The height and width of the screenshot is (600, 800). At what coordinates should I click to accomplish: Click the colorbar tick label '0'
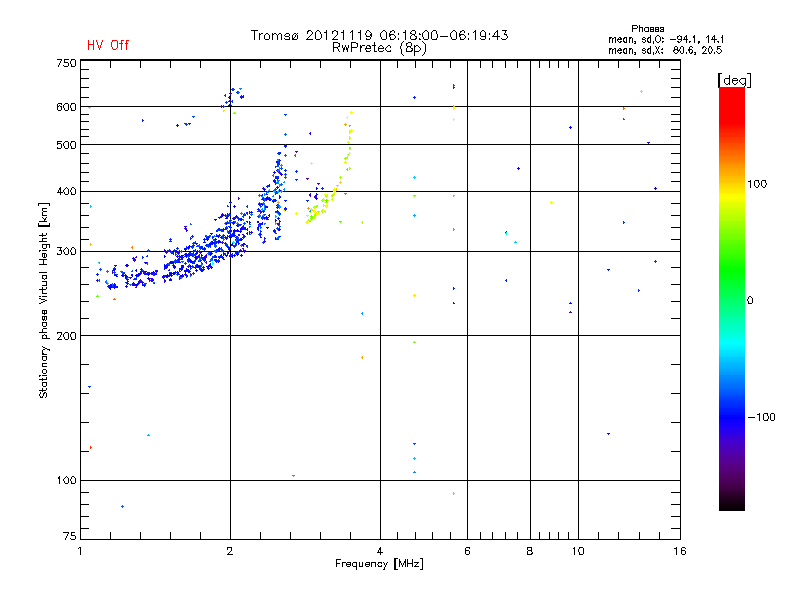pyautogui.click(x=750, y=301)
